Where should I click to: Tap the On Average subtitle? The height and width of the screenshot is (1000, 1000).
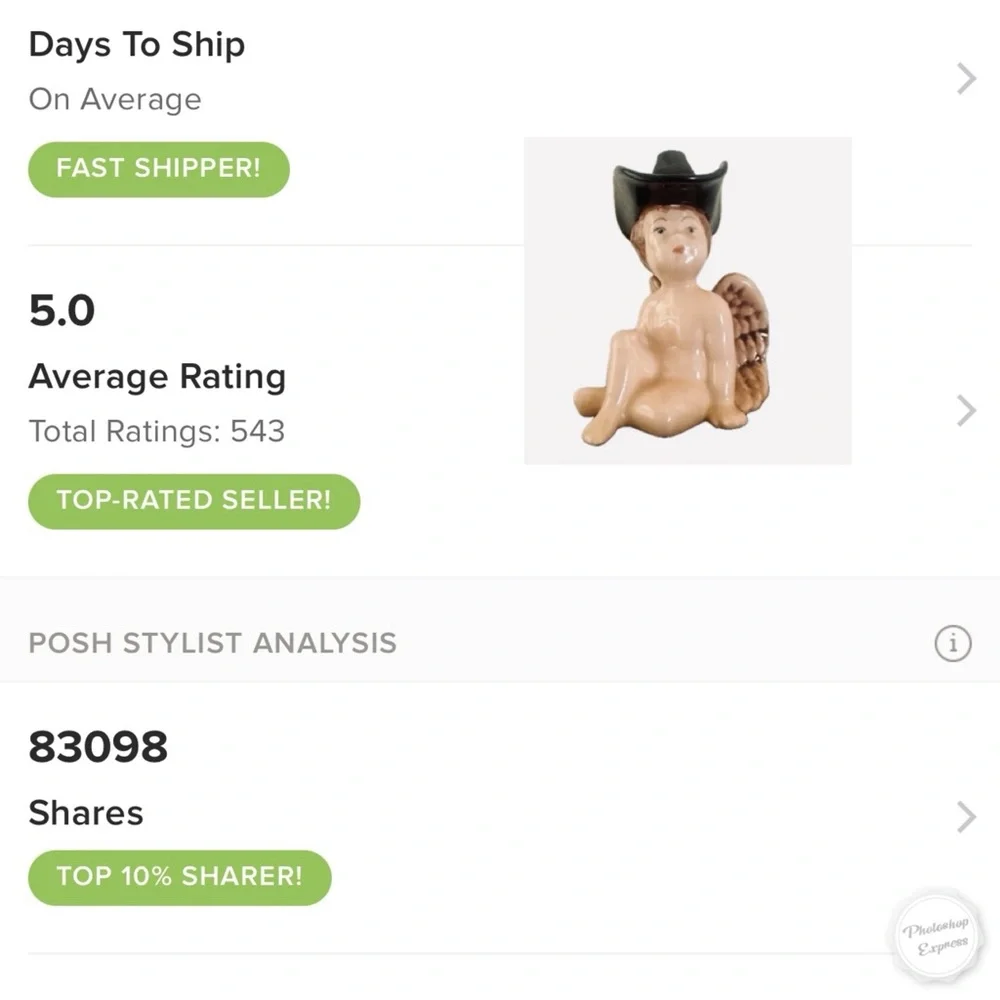click(x=115, y=99)
